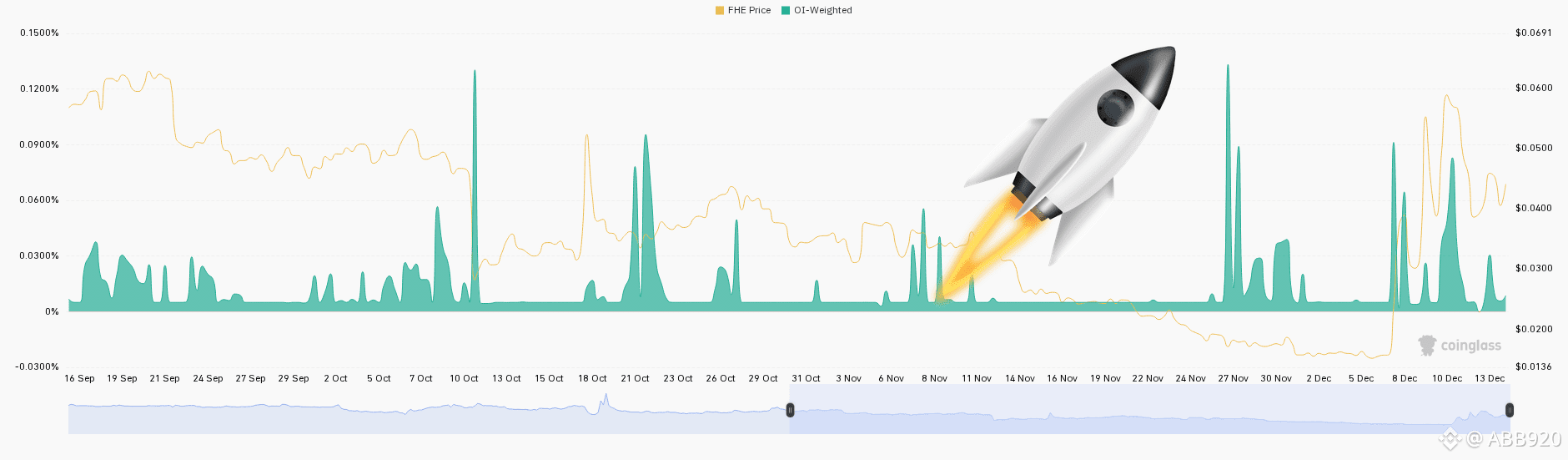The height and width of the screenshot is (460, 1568).
Task: Click the $0.0136 right axis label
Action: pyautogui.click(x=1534, y=366)
